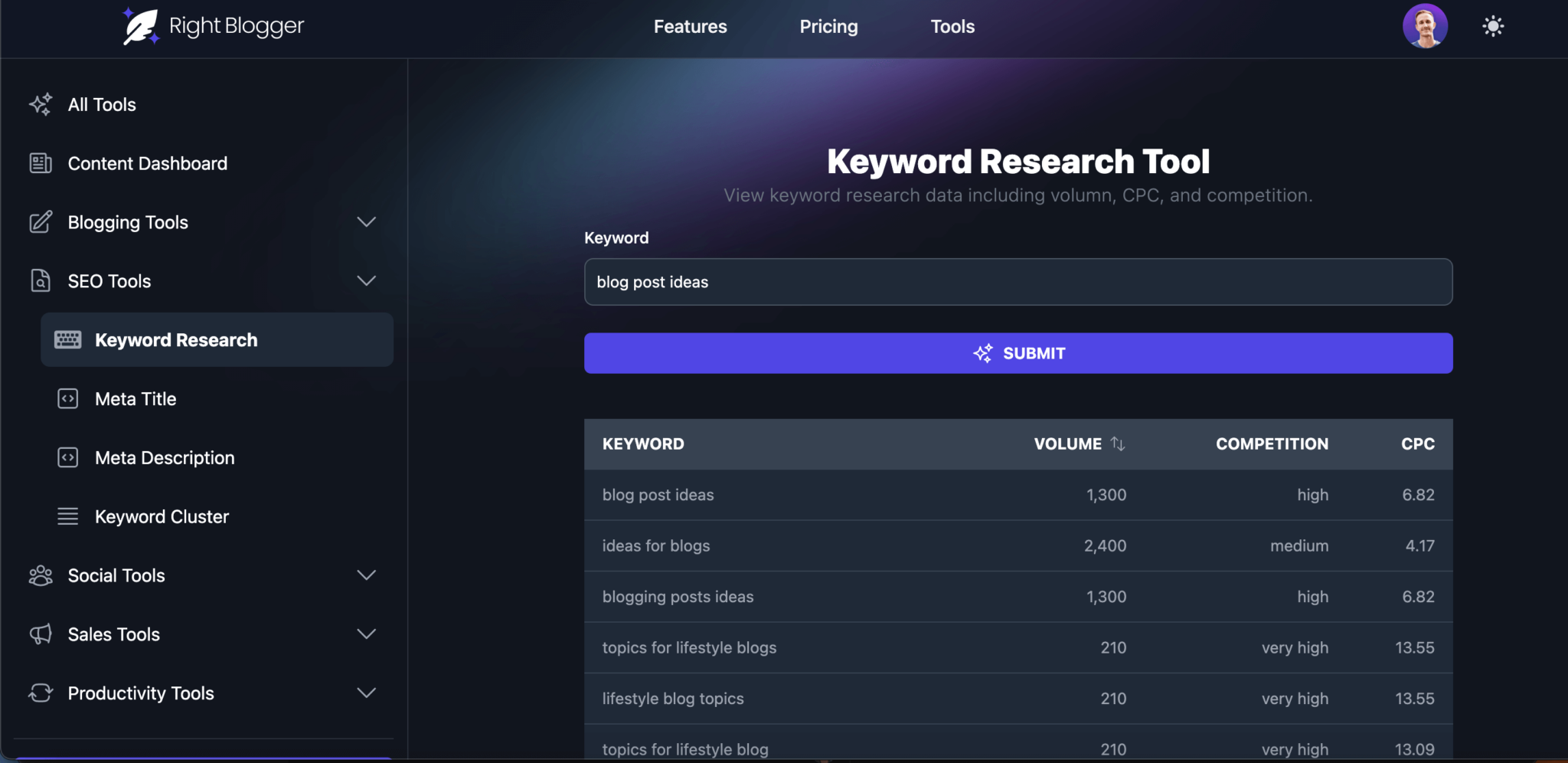Click the Blogging Tools pencil icon
1568x763 pixels.
click(41, 222)
